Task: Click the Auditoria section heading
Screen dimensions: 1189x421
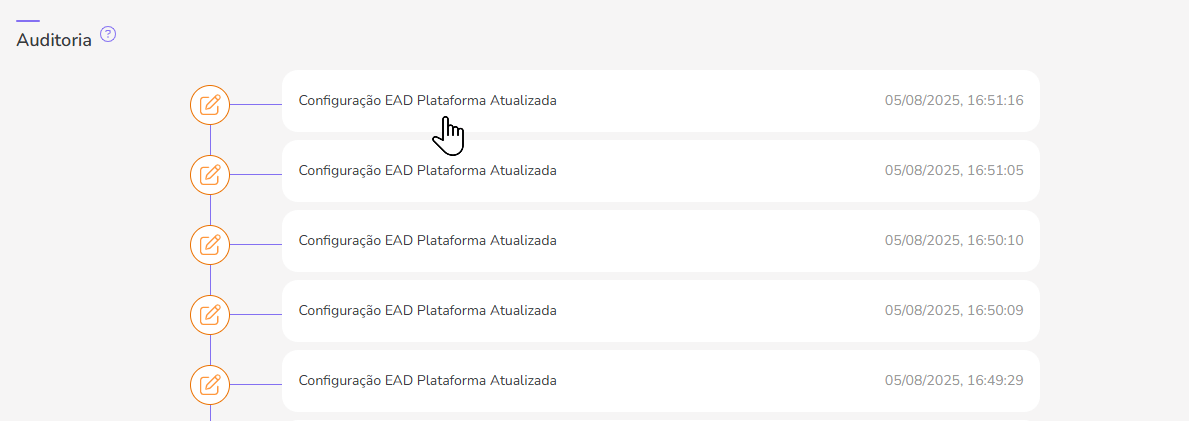Action: [54, 40]
